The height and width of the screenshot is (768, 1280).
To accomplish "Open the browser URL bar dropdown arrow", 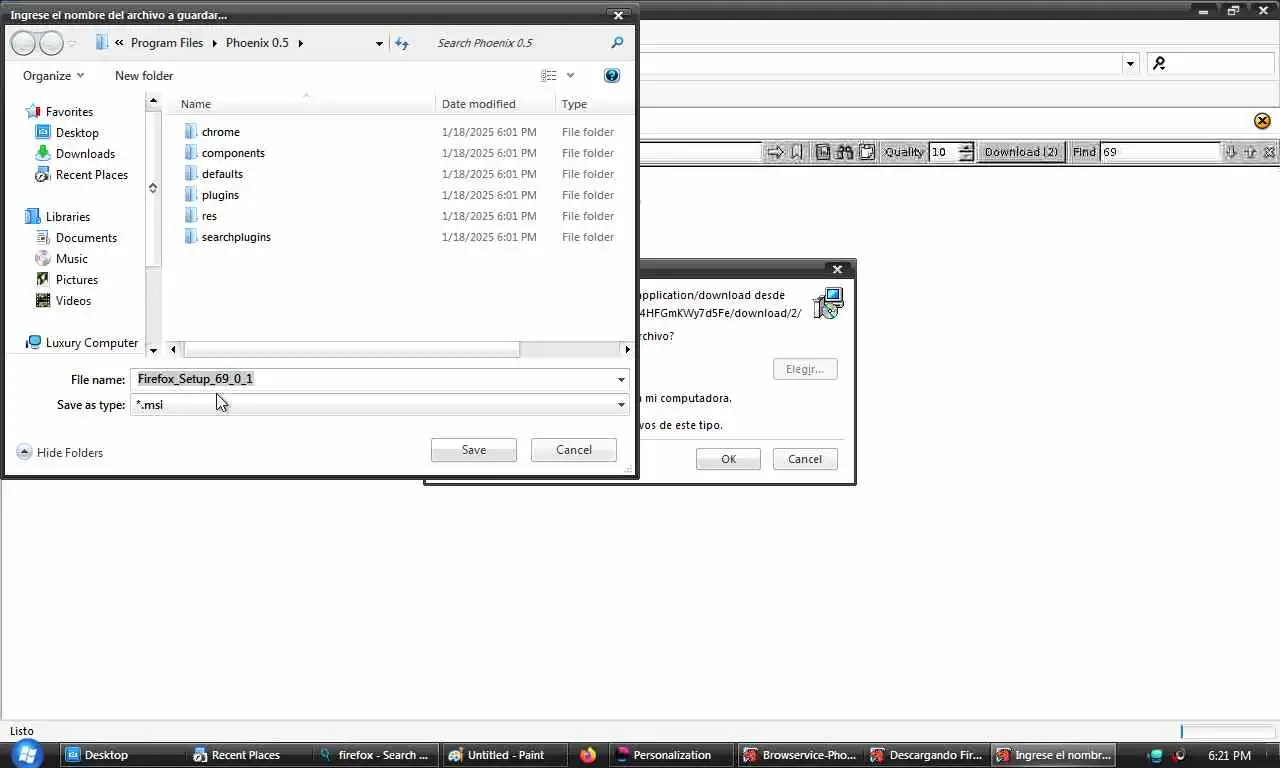I will coord(1130,63).
